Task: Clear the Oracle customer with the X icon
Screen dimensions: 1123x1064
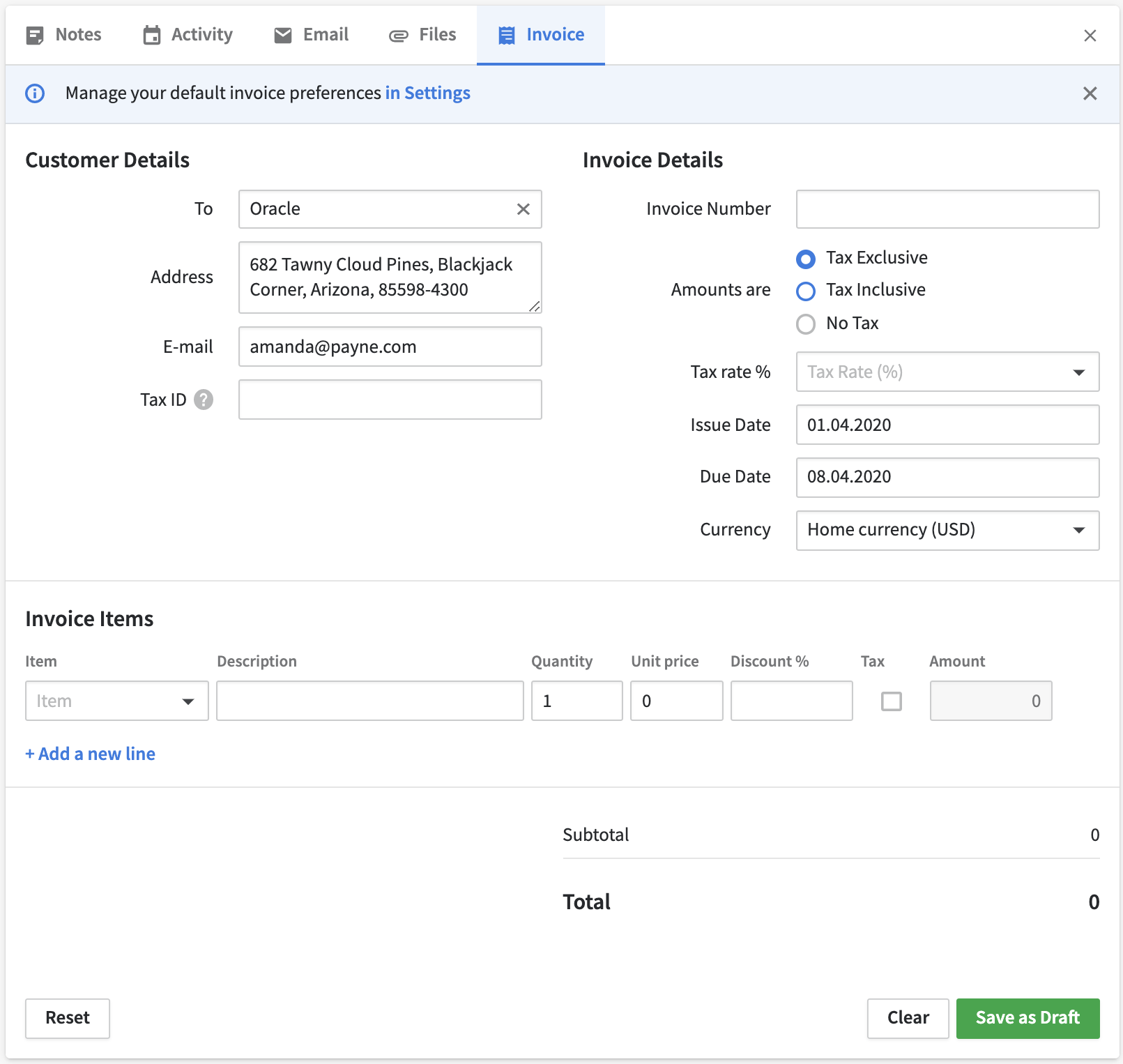Action: point(524,209)
